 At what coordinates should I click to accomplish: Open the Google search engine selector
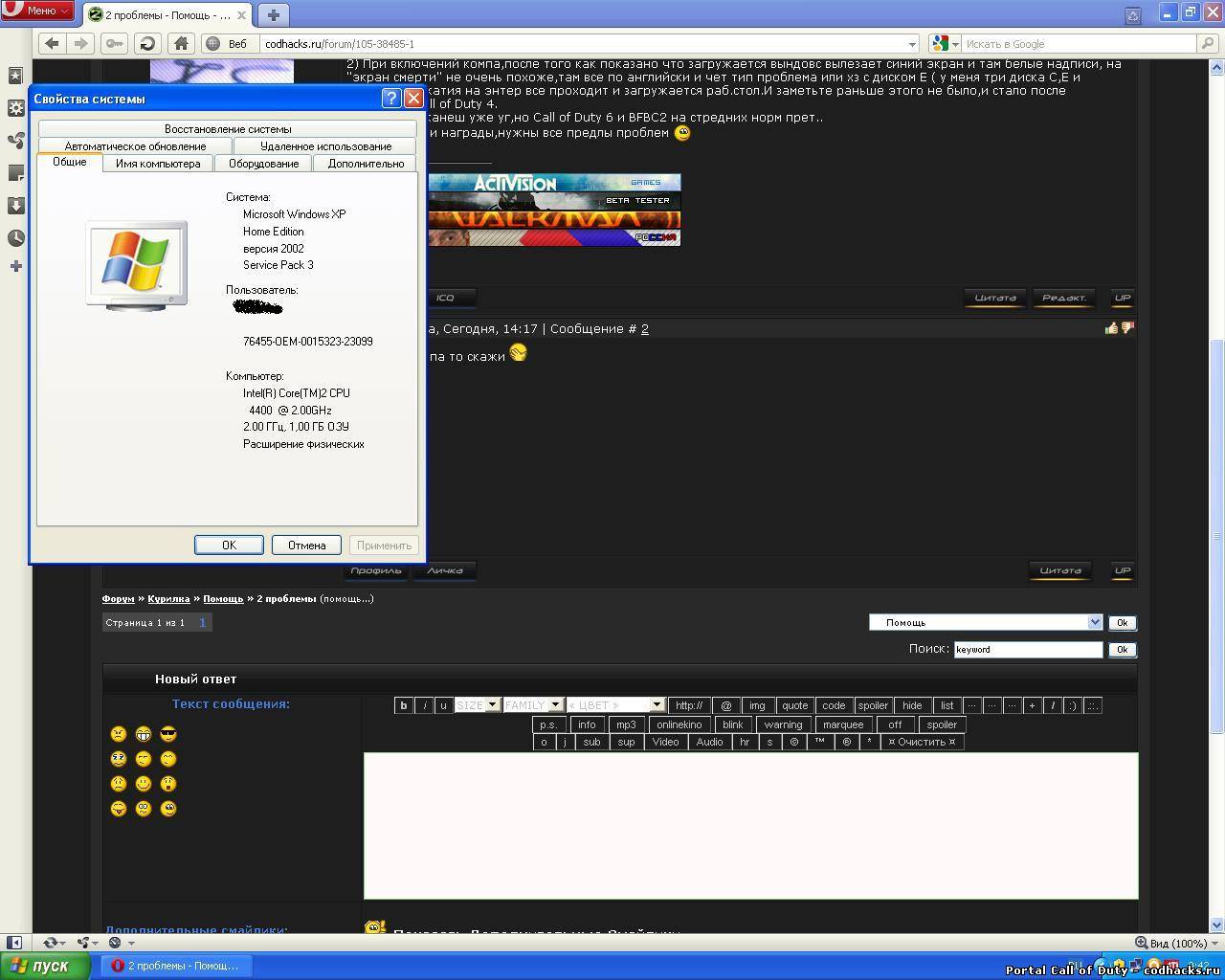pos(946,44)
